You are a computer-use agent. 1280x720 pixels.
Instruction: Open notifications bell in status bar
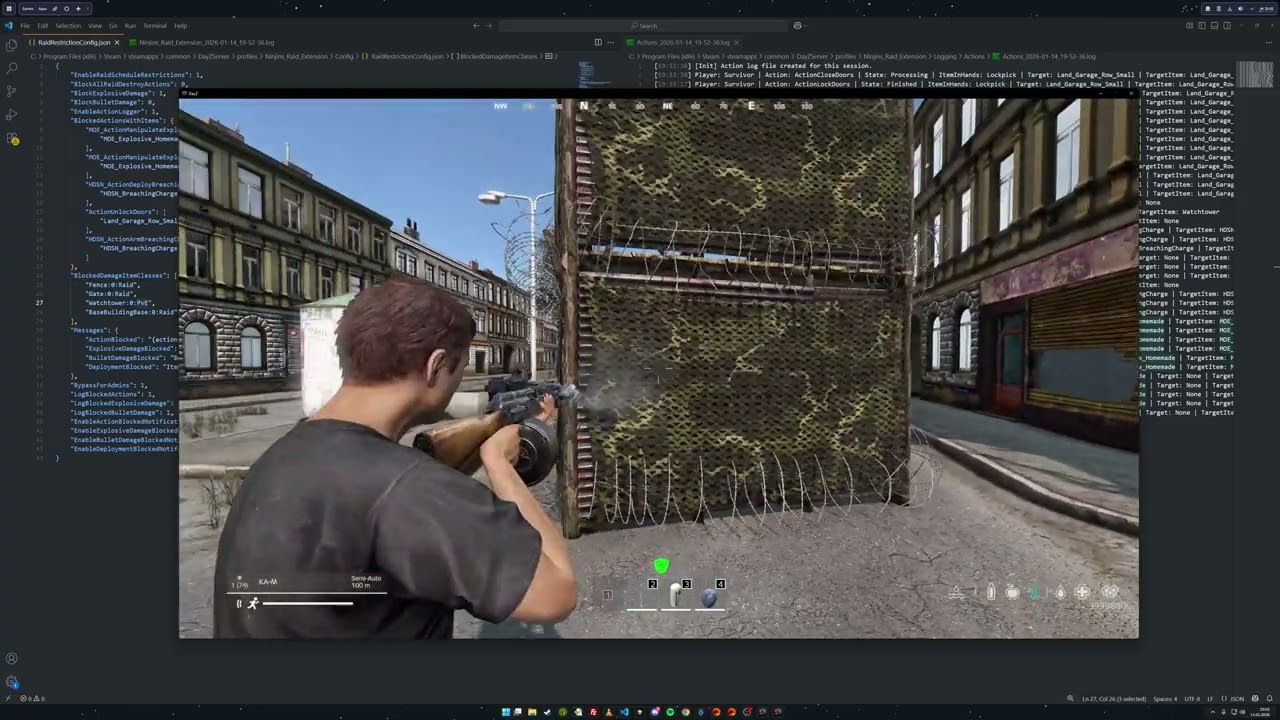(x=1268, y=698)
